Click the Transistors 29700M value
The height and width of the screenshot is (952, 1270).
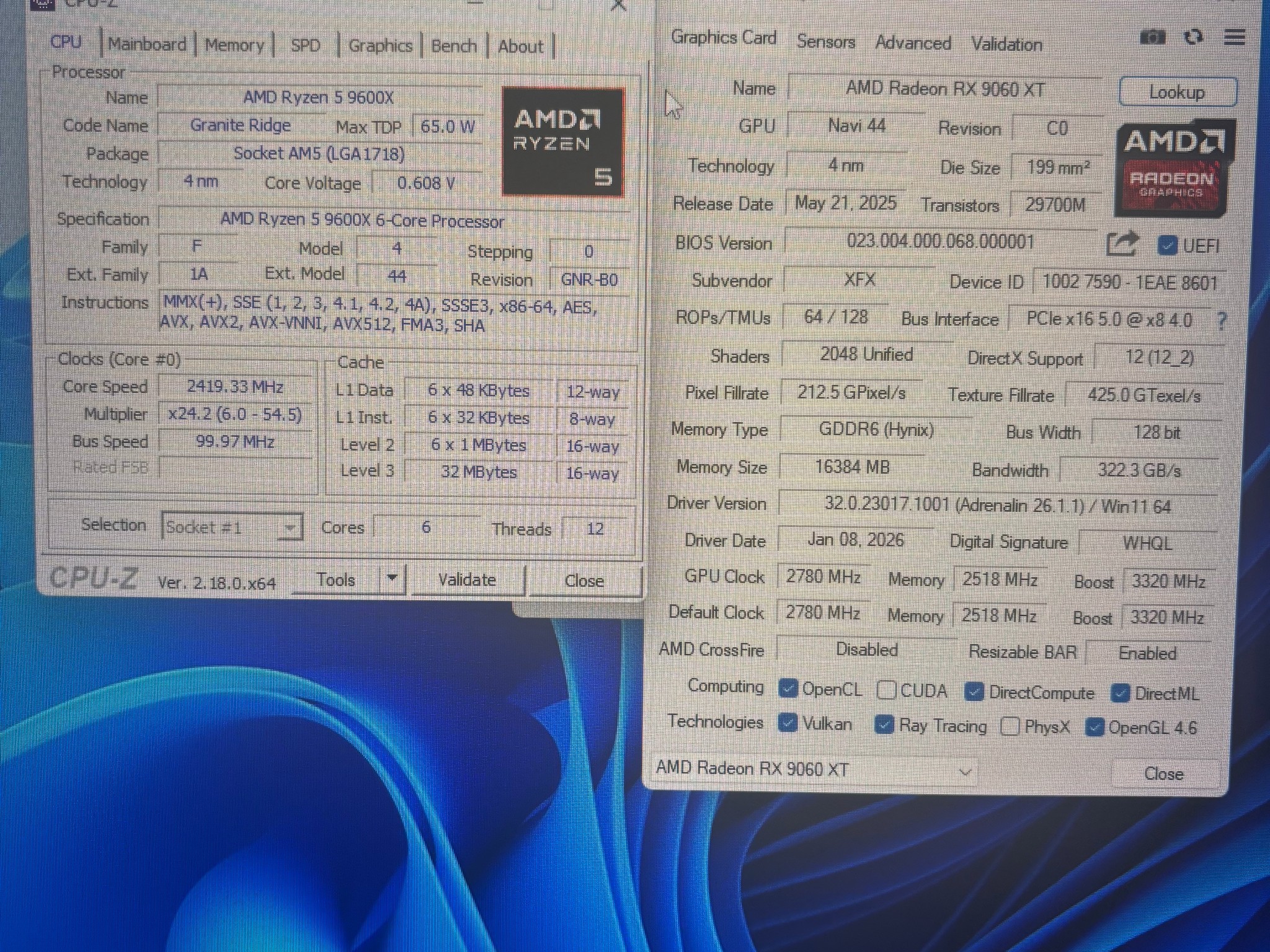coord(1055,205)
